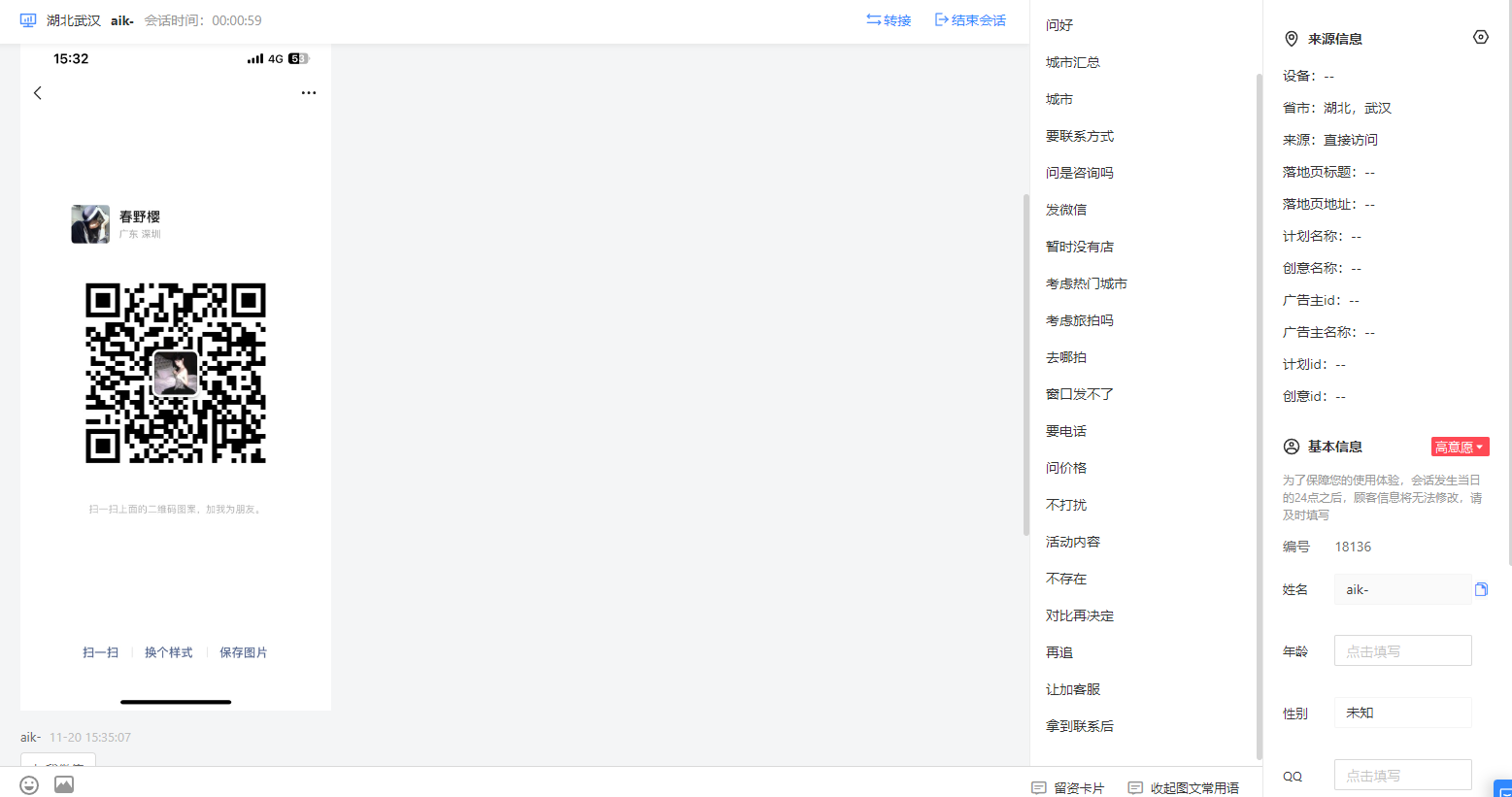
Task: Open the emoji picker icon
Action: 29,784
